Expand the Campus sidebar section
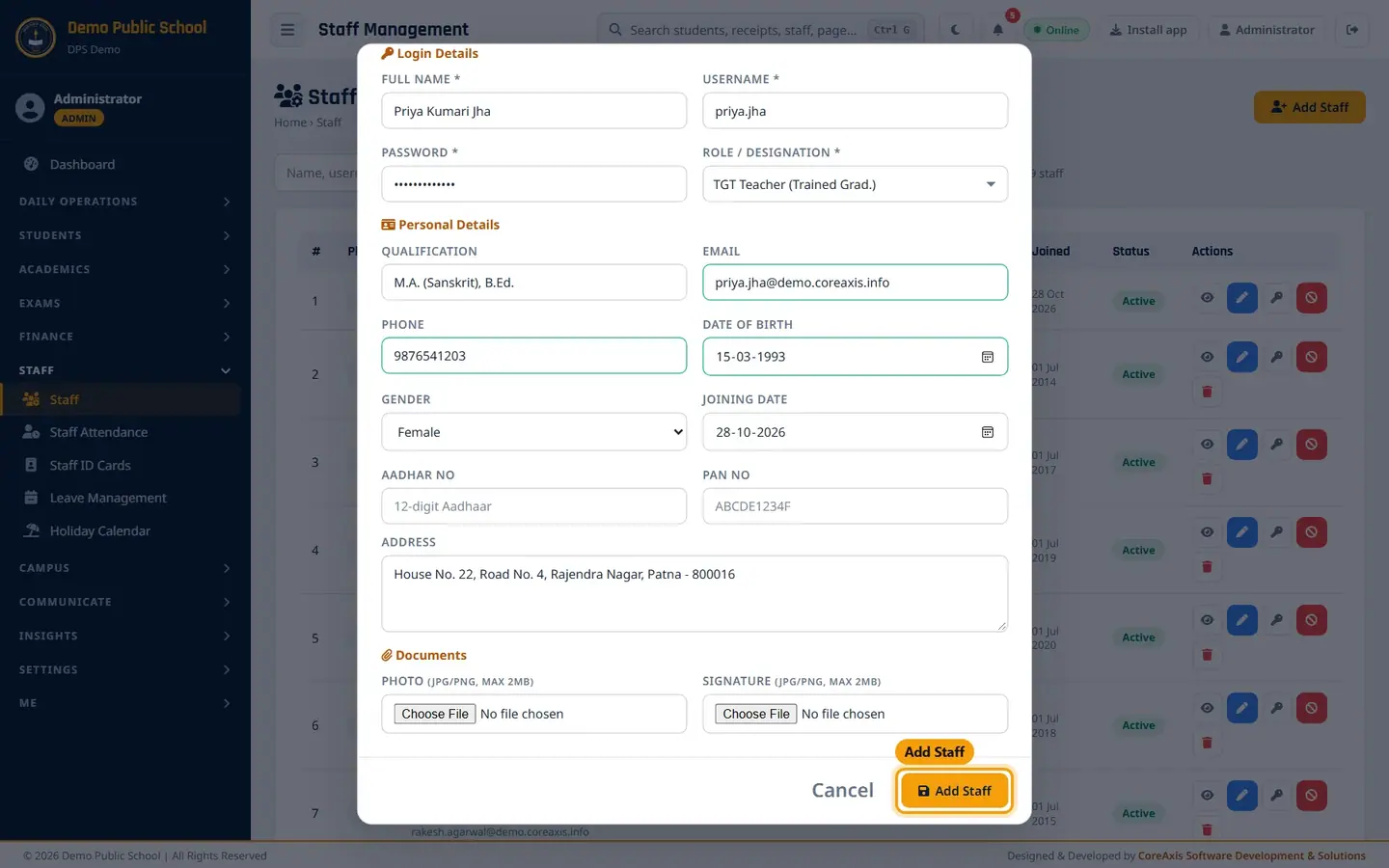Image resolution: width=1389 pixels, height=868 pixels. pyautogui.click(x=125, y=568)
